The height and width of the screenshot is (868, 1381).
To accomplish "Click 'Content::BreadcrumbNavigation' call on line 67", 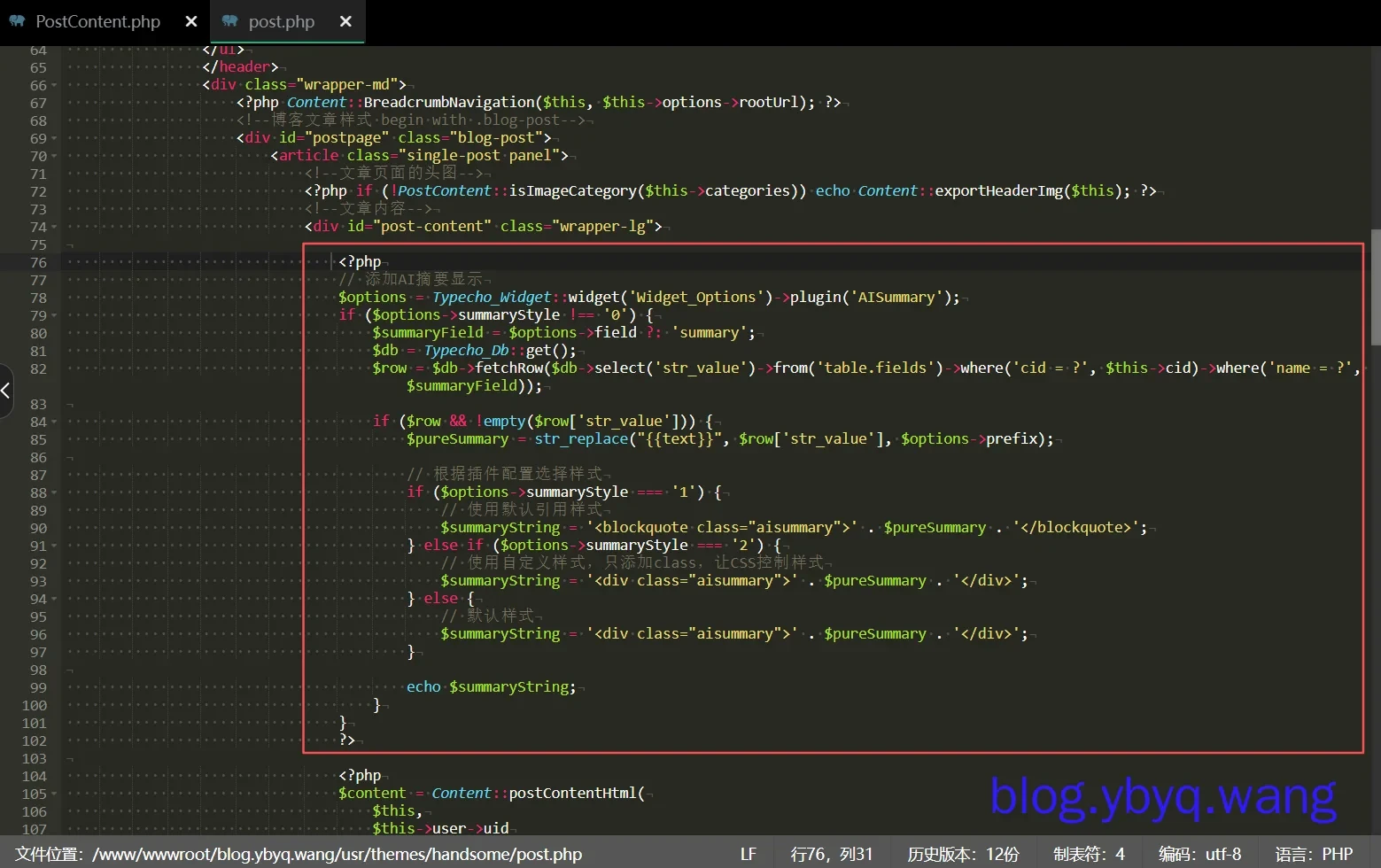I will 563,103.
